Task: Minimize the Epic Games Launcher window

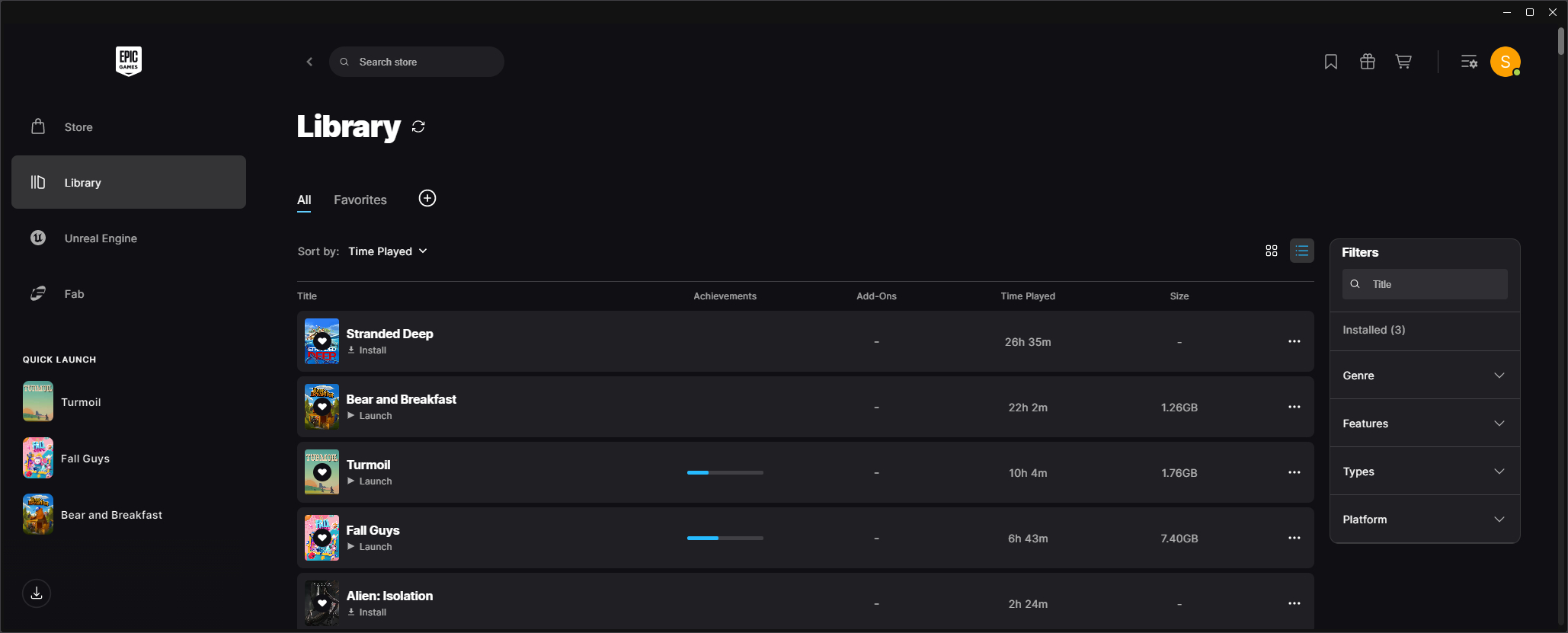Action: 1507,12
